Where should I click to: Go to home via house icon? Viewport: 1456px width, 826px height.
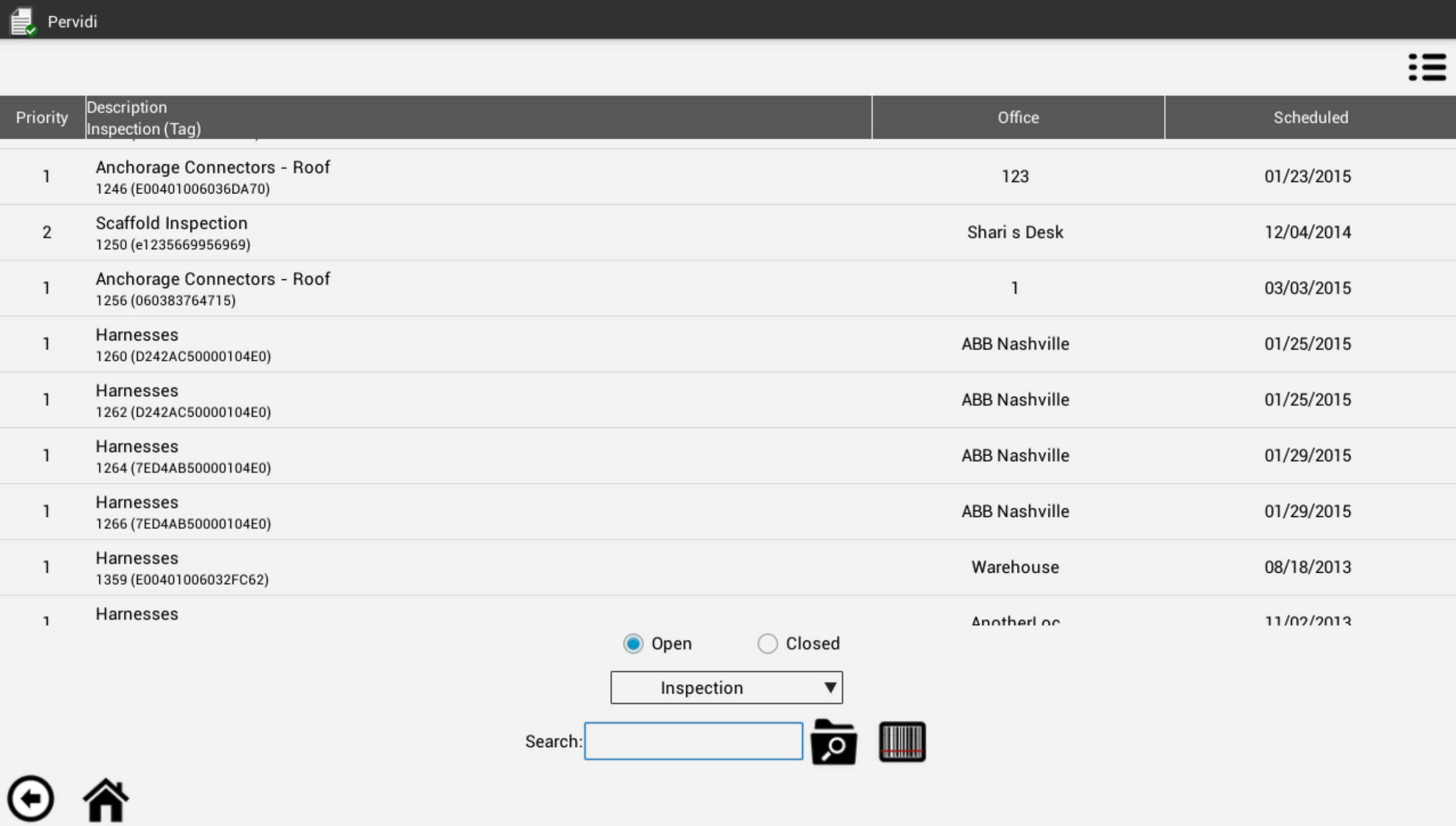tap(106, 800)
